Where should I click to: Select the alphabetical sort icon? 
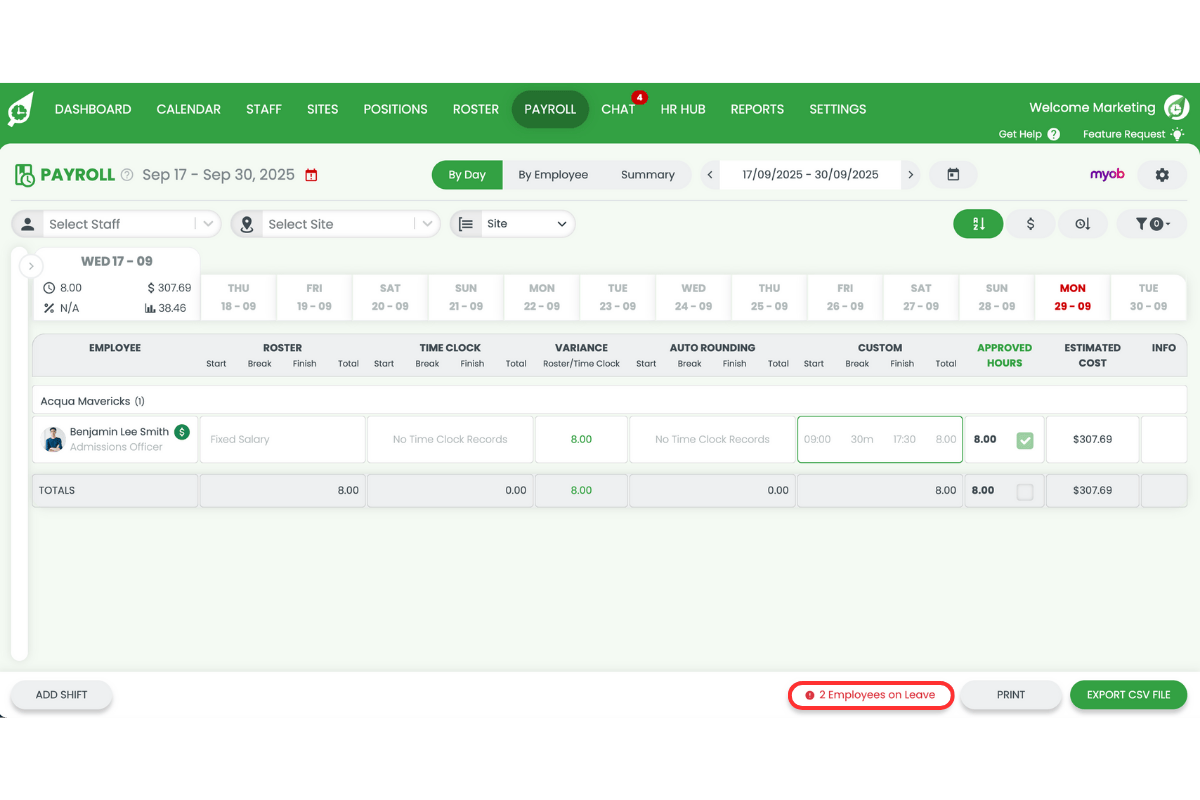(x=978, y=223)
